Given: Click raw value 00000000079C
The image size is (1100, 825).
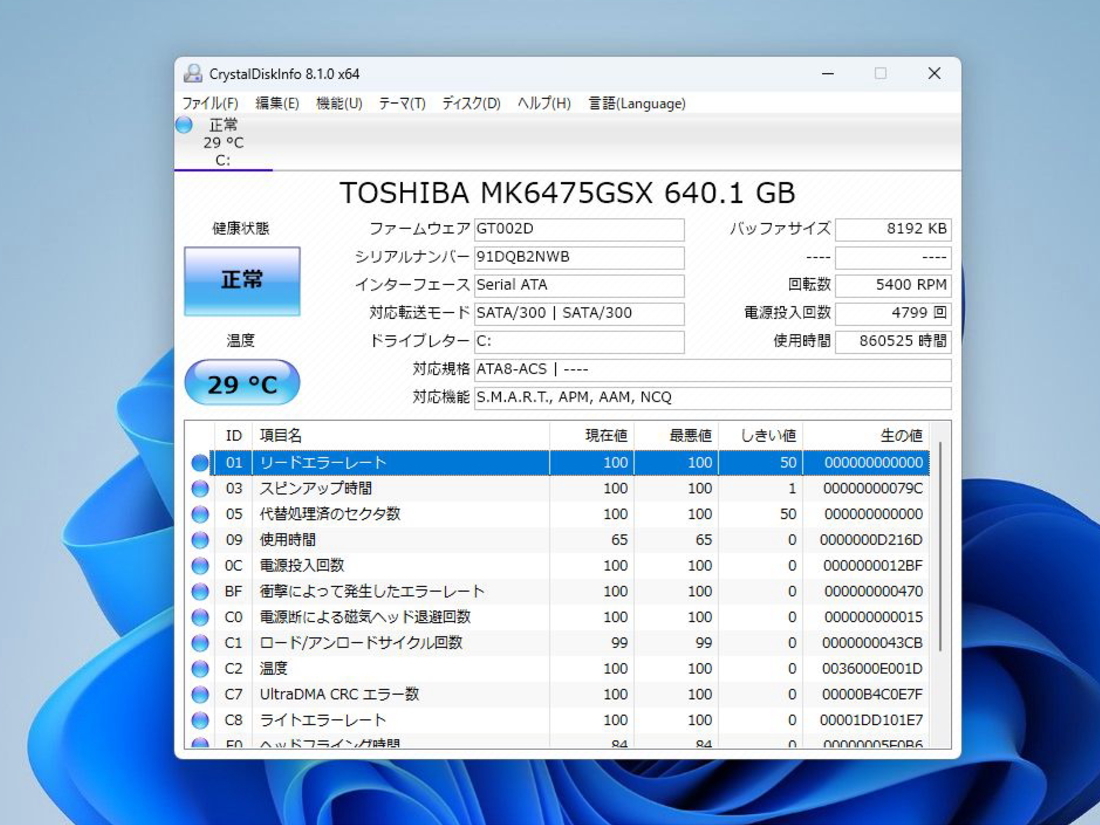Looking at the screenshot, I should point(873,488).
